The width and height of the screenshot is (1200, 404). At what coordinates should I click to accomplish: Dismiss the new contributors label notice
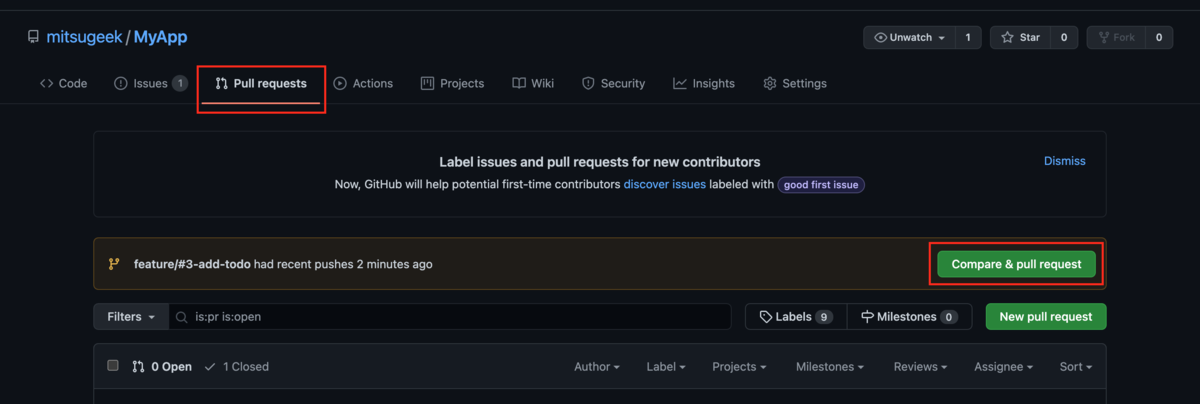pyautogui.click(x=1064, y=161)
